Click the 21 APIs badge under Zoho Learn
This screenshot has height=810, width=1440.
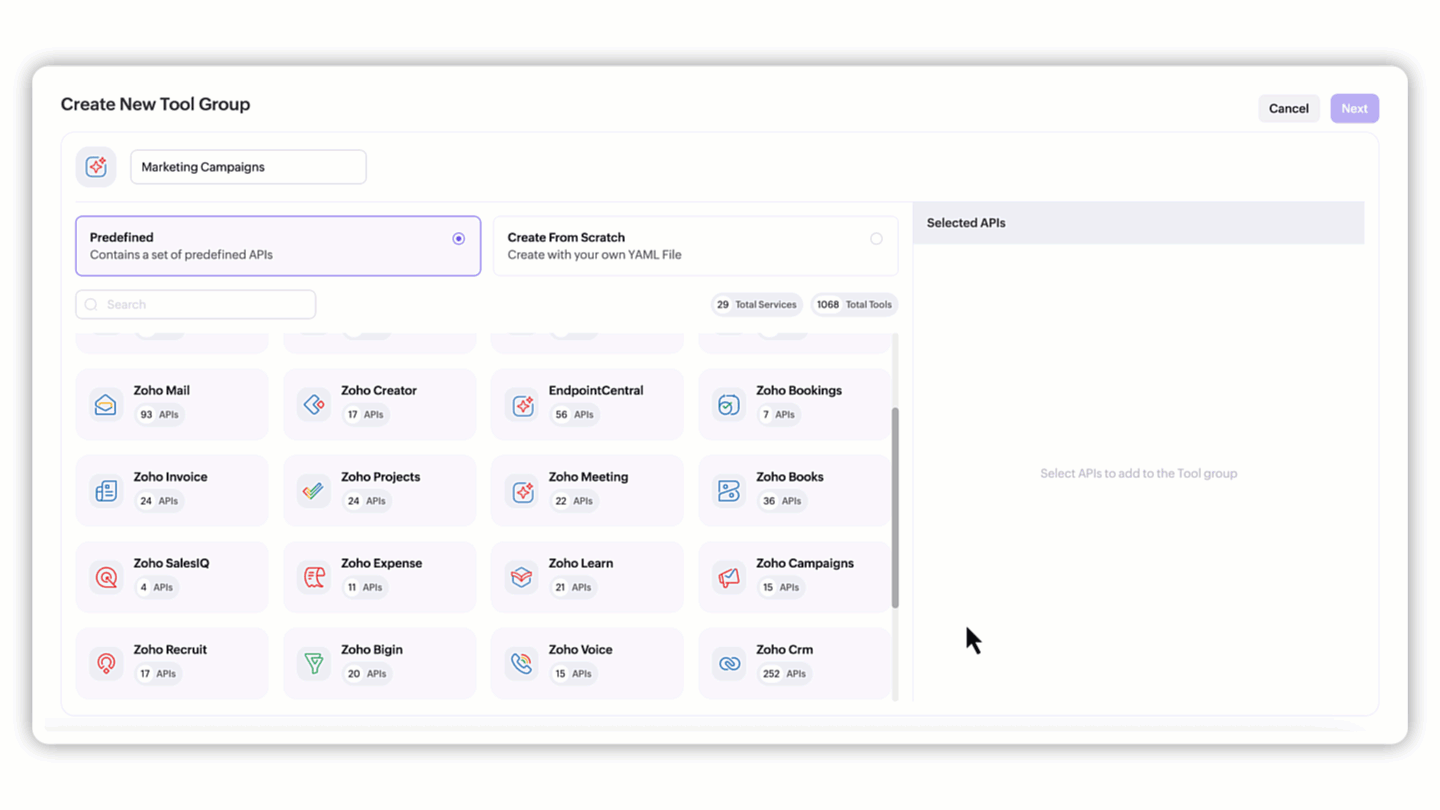click(x=574, y=587)
